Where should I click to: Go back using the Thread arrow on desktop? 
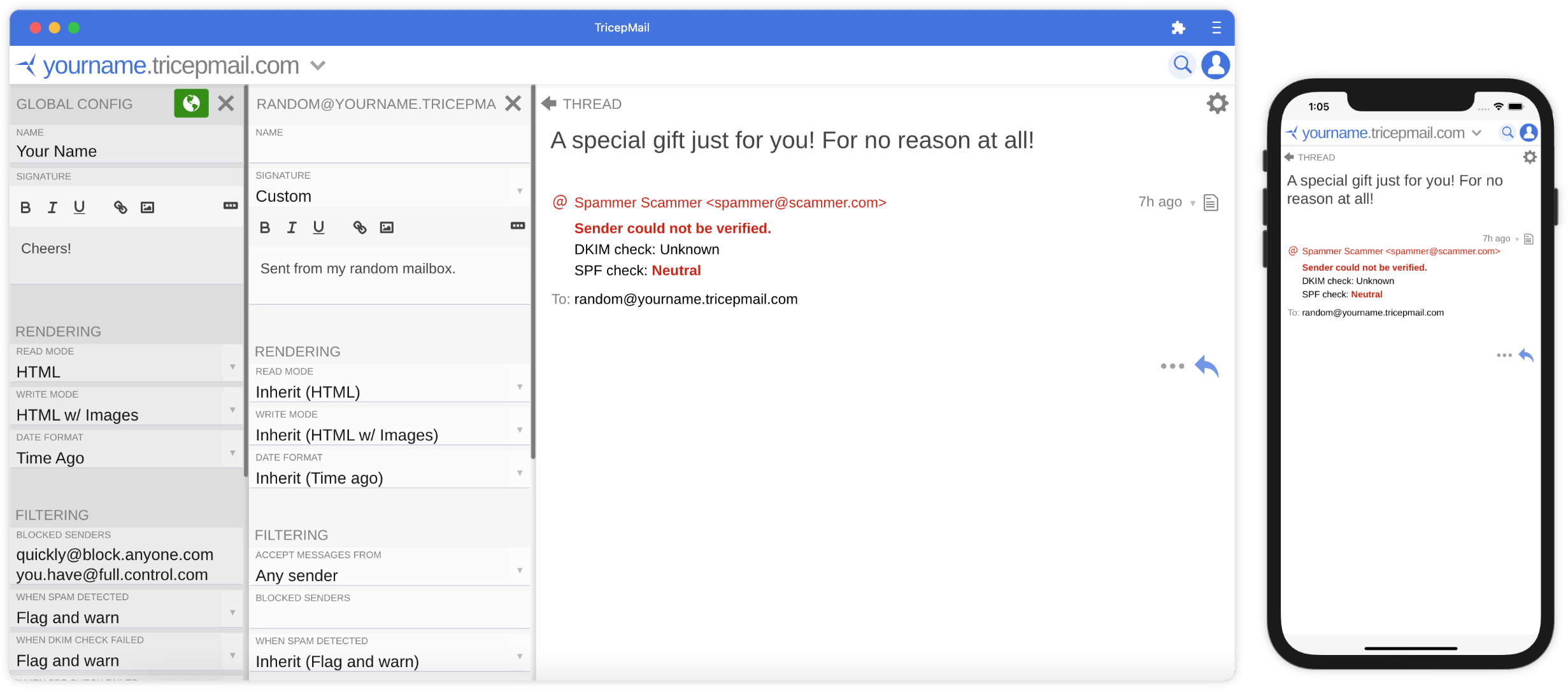pos(549,103)
